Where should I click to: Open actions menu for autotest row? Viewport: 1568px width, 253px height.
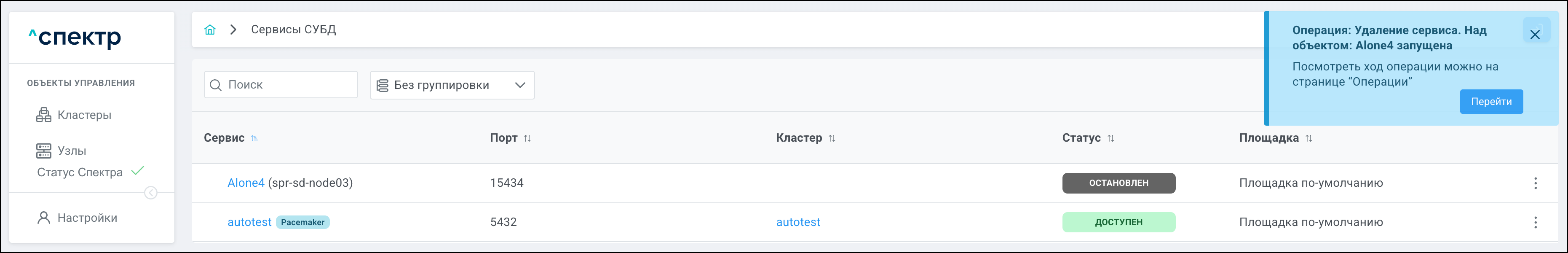pos(1535,223)
